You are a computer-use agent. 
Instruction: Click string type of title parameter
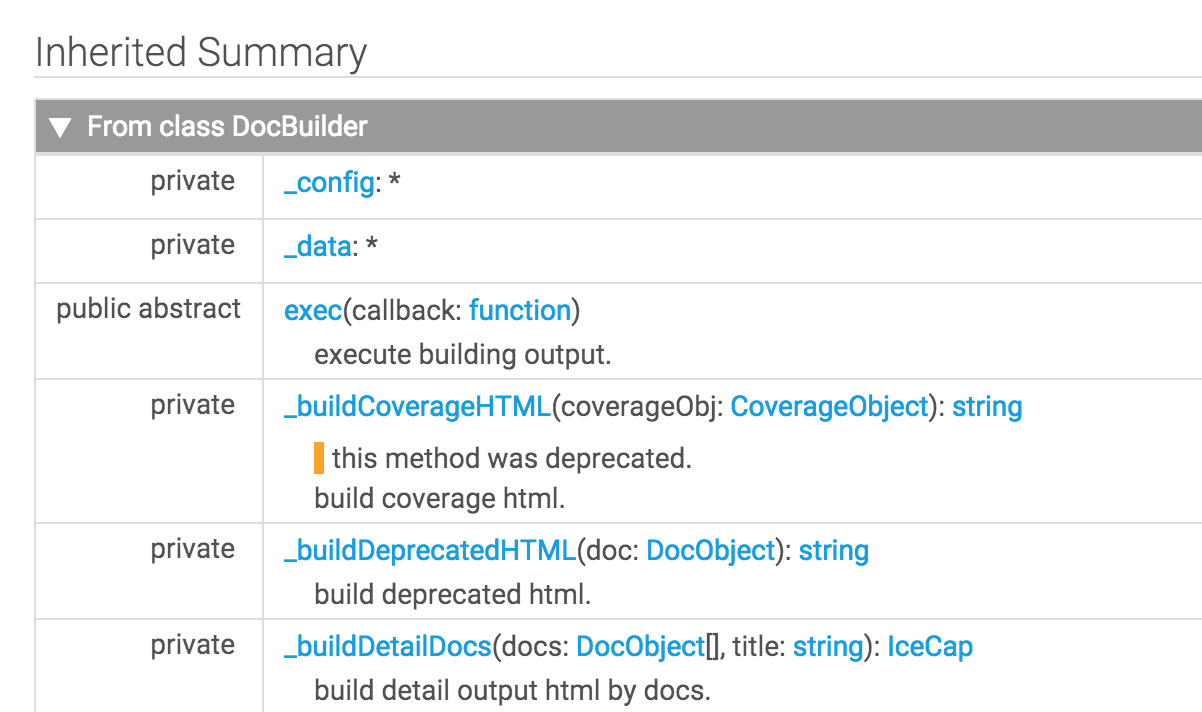pos(828,647)
